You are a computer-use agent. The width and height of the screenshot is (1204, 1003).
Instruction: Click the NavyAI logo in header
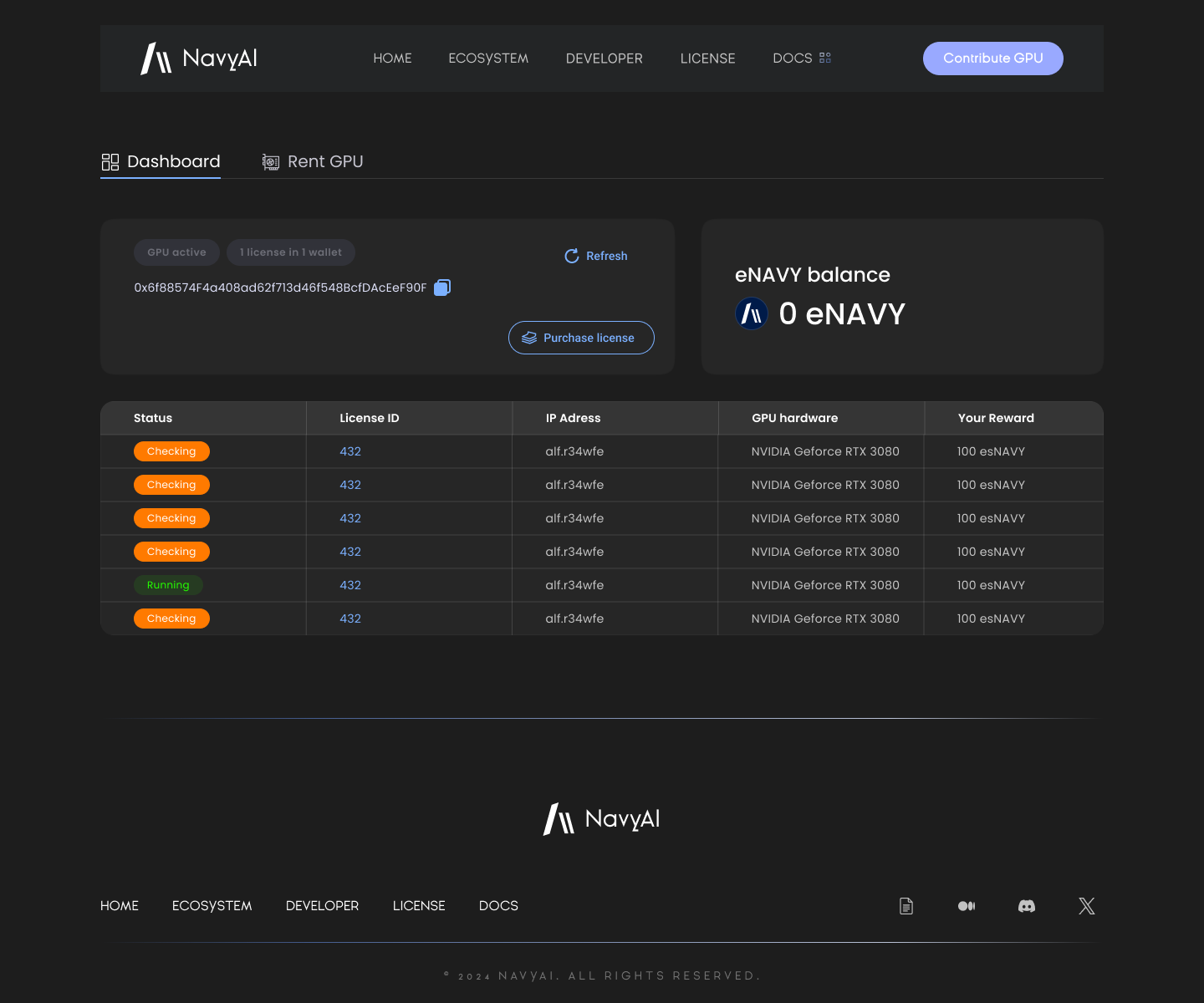199,59
